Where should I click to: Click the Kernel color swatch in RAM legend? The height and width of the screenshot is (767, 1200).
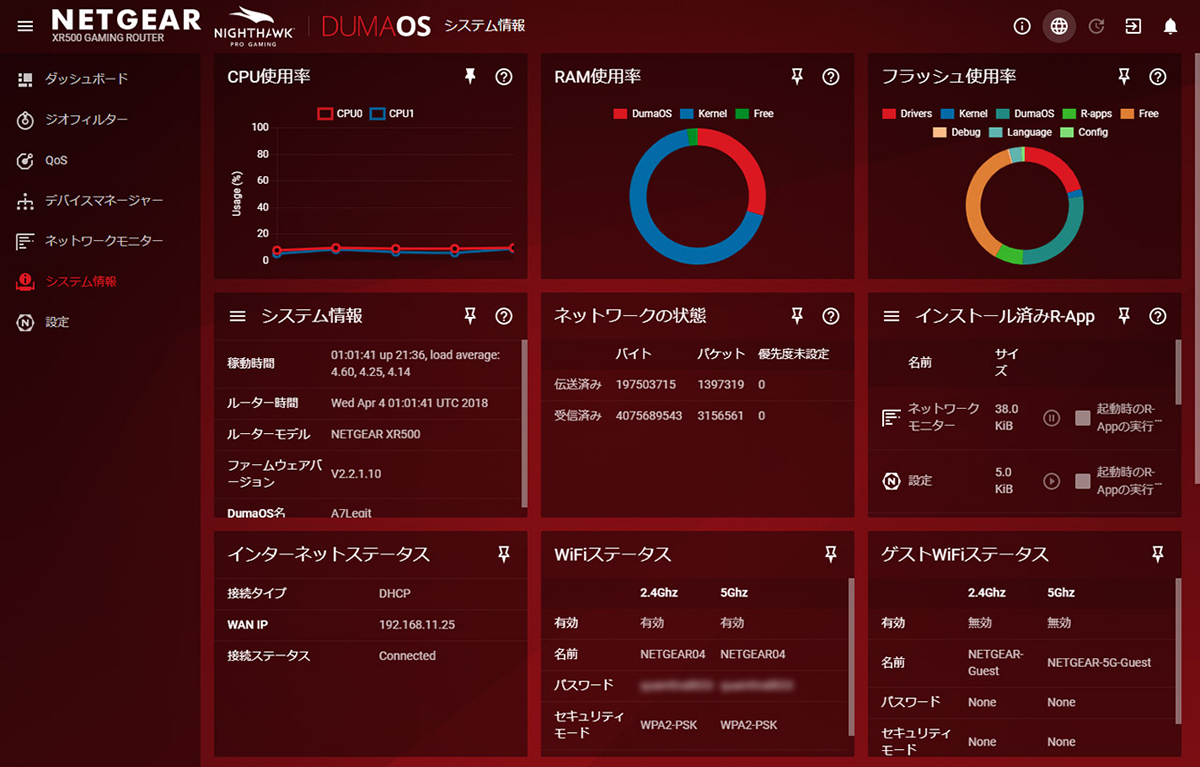pos(687,114)
